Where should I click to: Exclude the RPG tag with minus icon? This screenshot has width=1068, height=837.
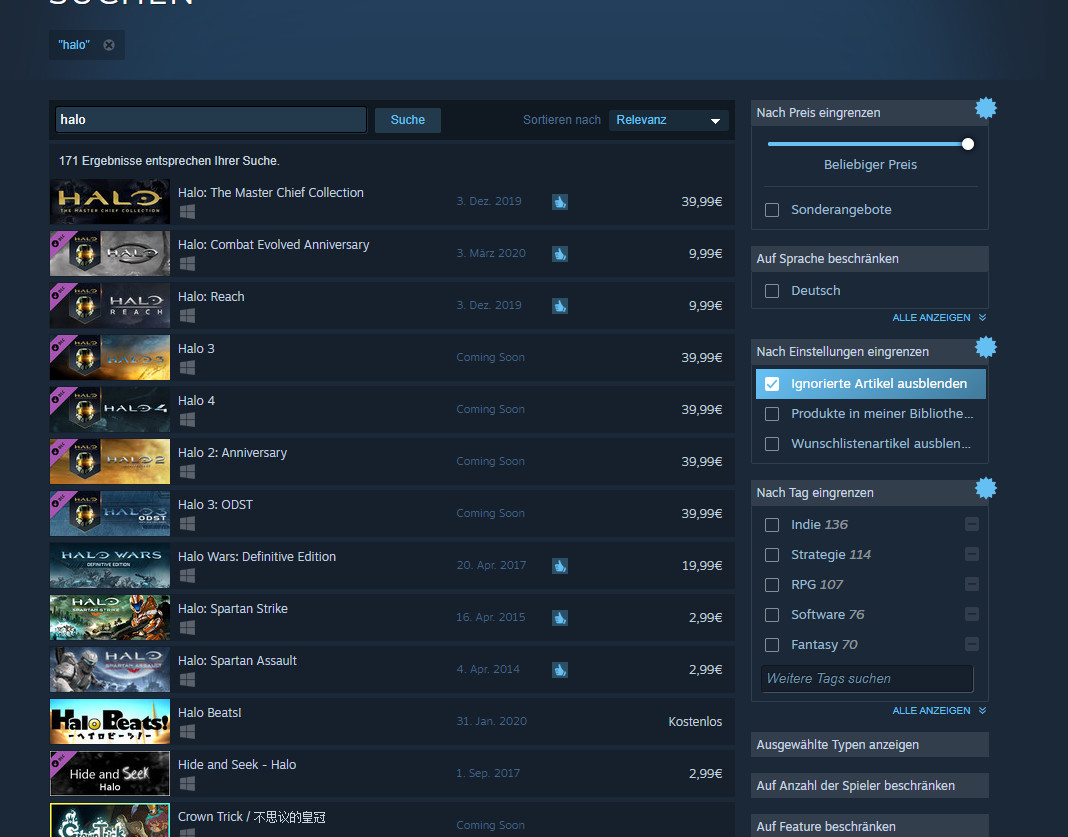pos(972,584)
